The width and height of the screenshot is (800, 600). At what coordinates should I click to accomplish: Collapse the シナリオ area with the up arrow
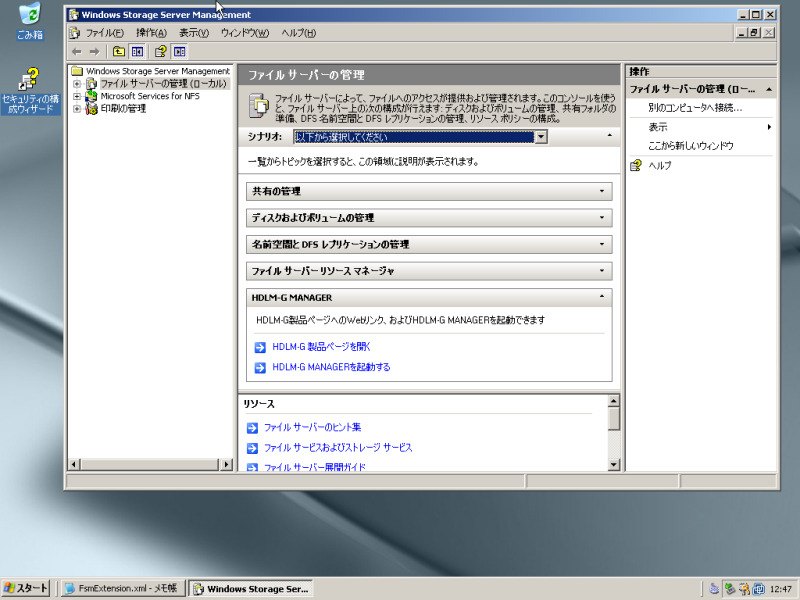(x=609, y=136)
